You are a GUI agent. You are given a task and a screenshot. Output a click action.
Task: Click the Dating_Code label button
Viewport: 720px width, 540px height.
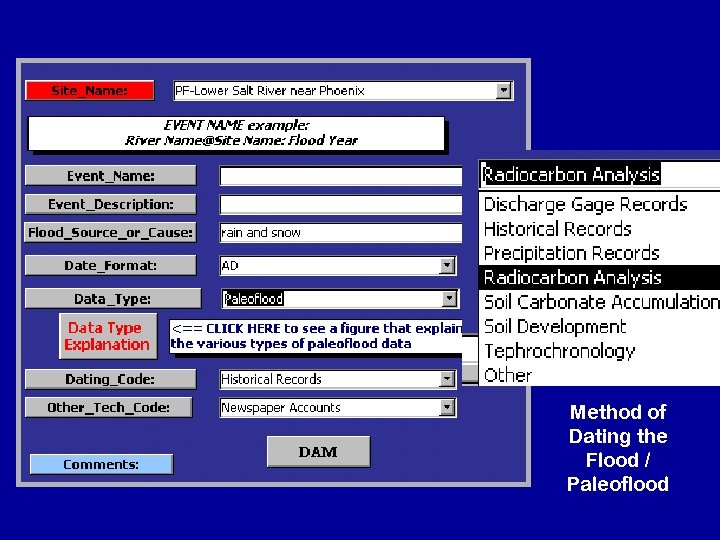tap(111, 379)
